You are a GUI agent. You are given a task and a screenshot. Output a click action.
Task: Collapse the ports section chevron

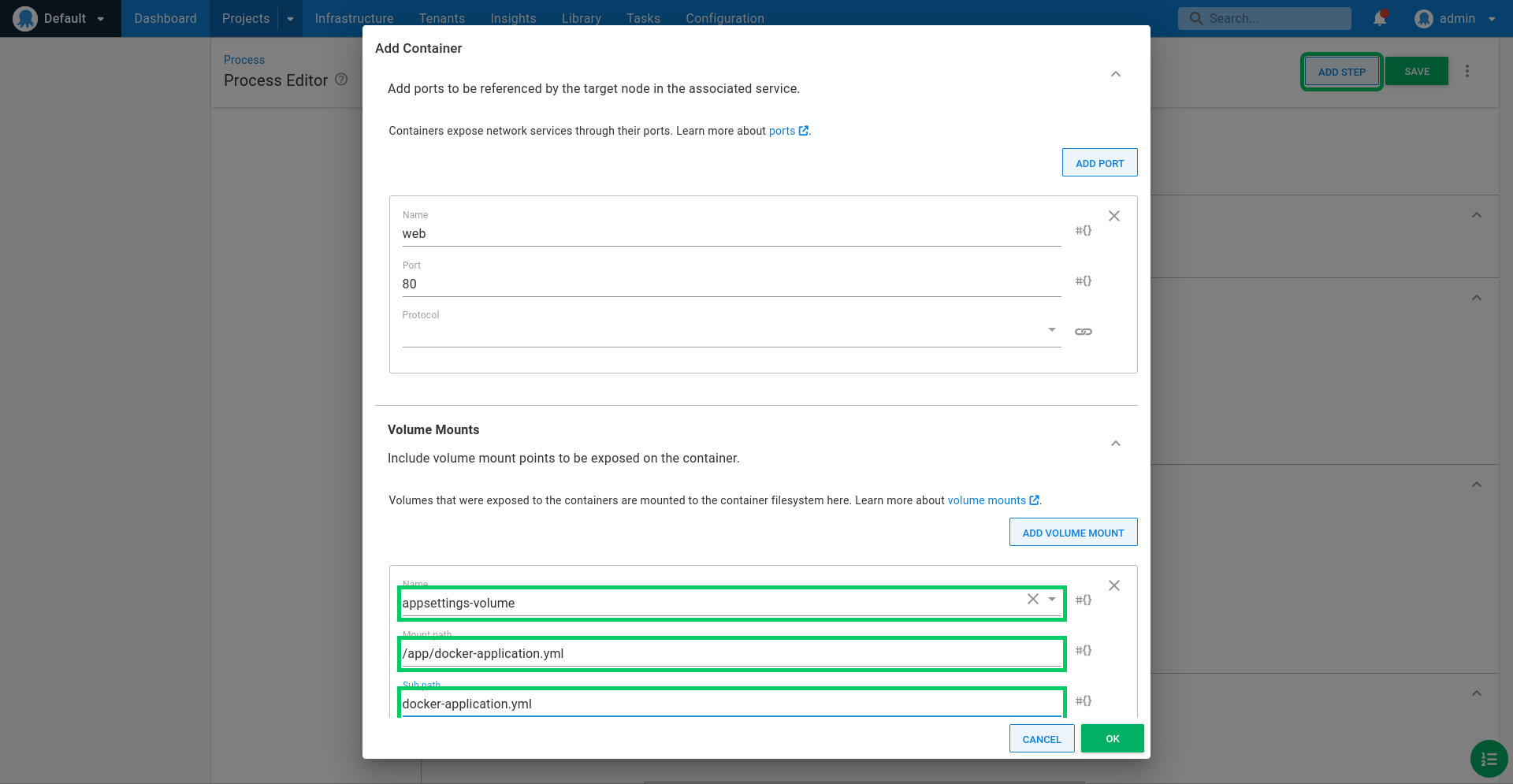[1116, 74]
